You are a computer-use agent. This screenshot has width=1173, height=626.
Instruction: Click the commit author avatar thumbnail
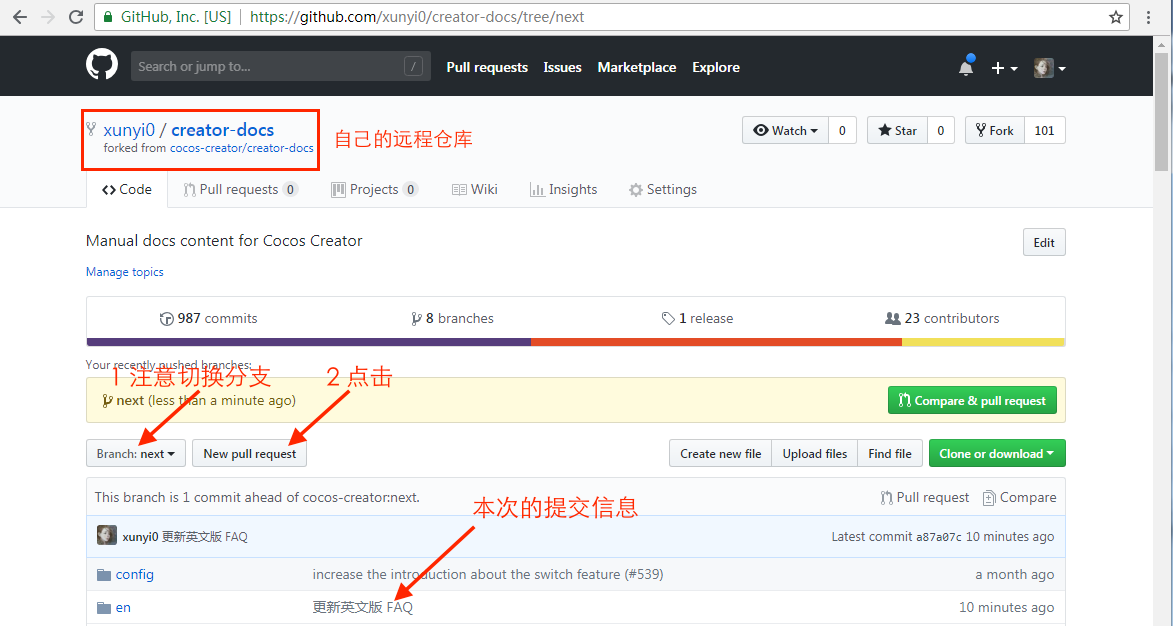coord(107,536)
